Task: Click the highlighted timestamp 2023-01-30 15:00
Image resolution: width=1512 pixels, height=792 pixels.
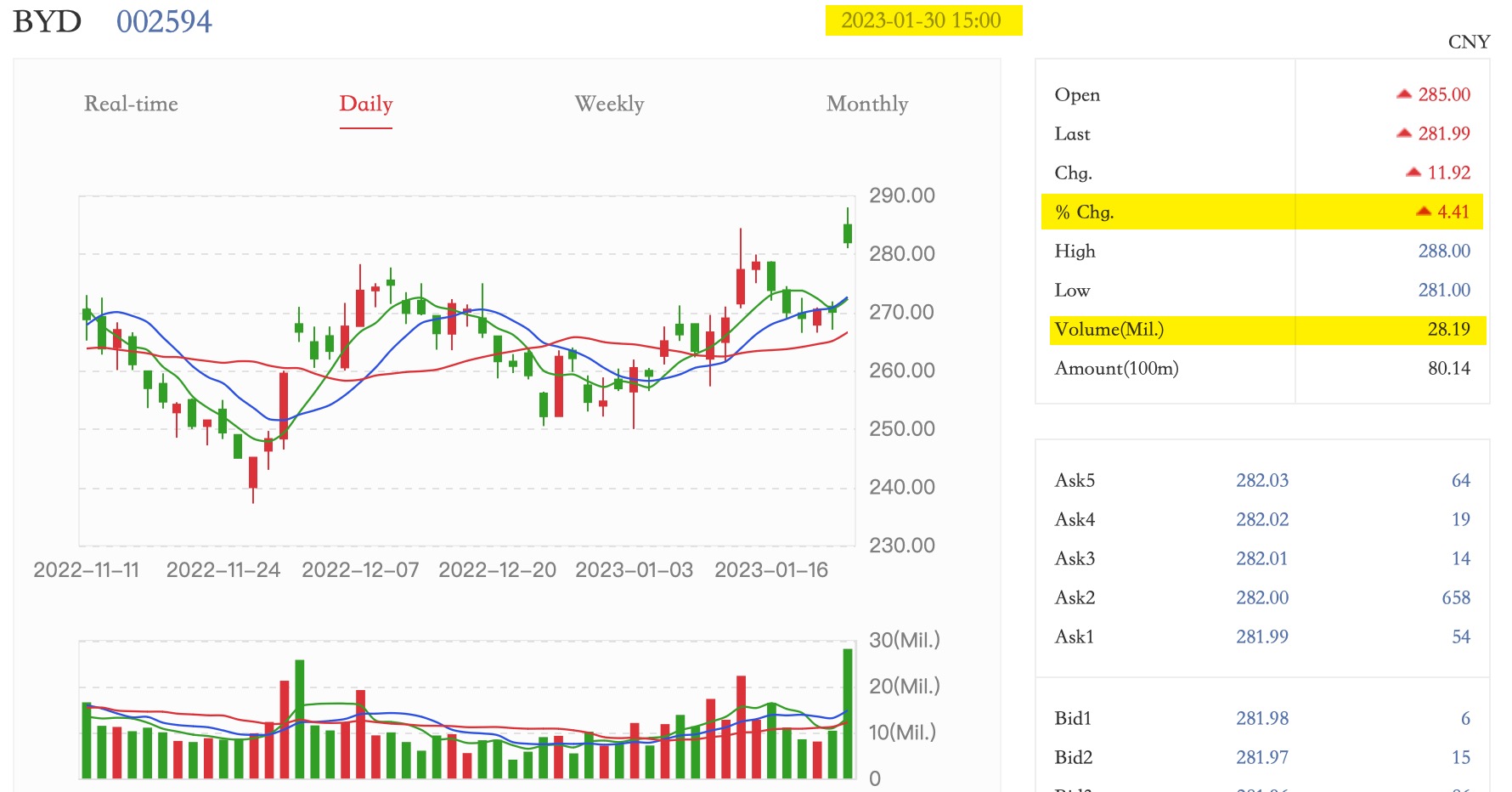Action: [922, 20]
